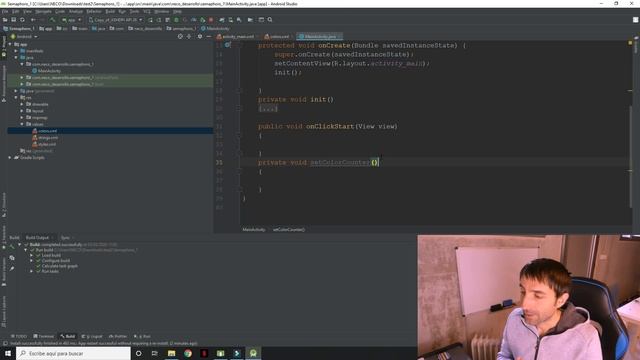Click the SDK Manager toolbar icon

click(x=239, y=20)
